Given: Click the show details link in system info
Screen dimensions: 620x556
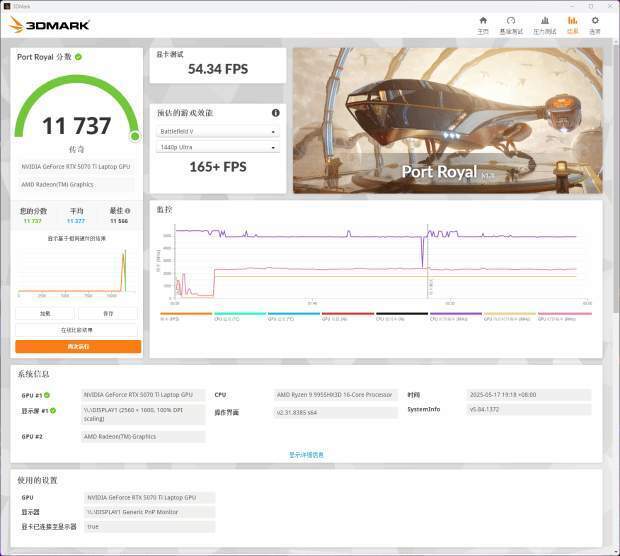Looking at the screenshot, I should pyautogui.click(x=306, y=455).
